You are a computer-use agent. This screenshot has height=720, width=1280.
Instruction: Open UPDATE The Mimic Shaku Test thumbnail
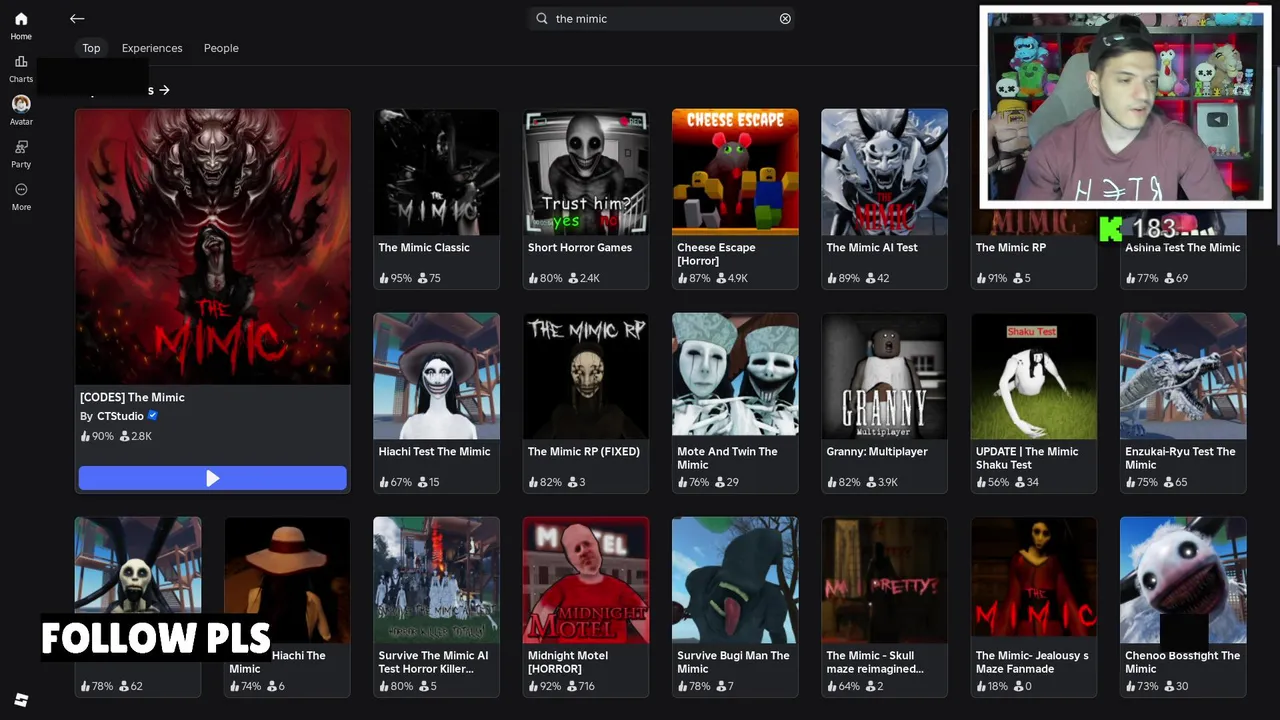coord(1034,375)
